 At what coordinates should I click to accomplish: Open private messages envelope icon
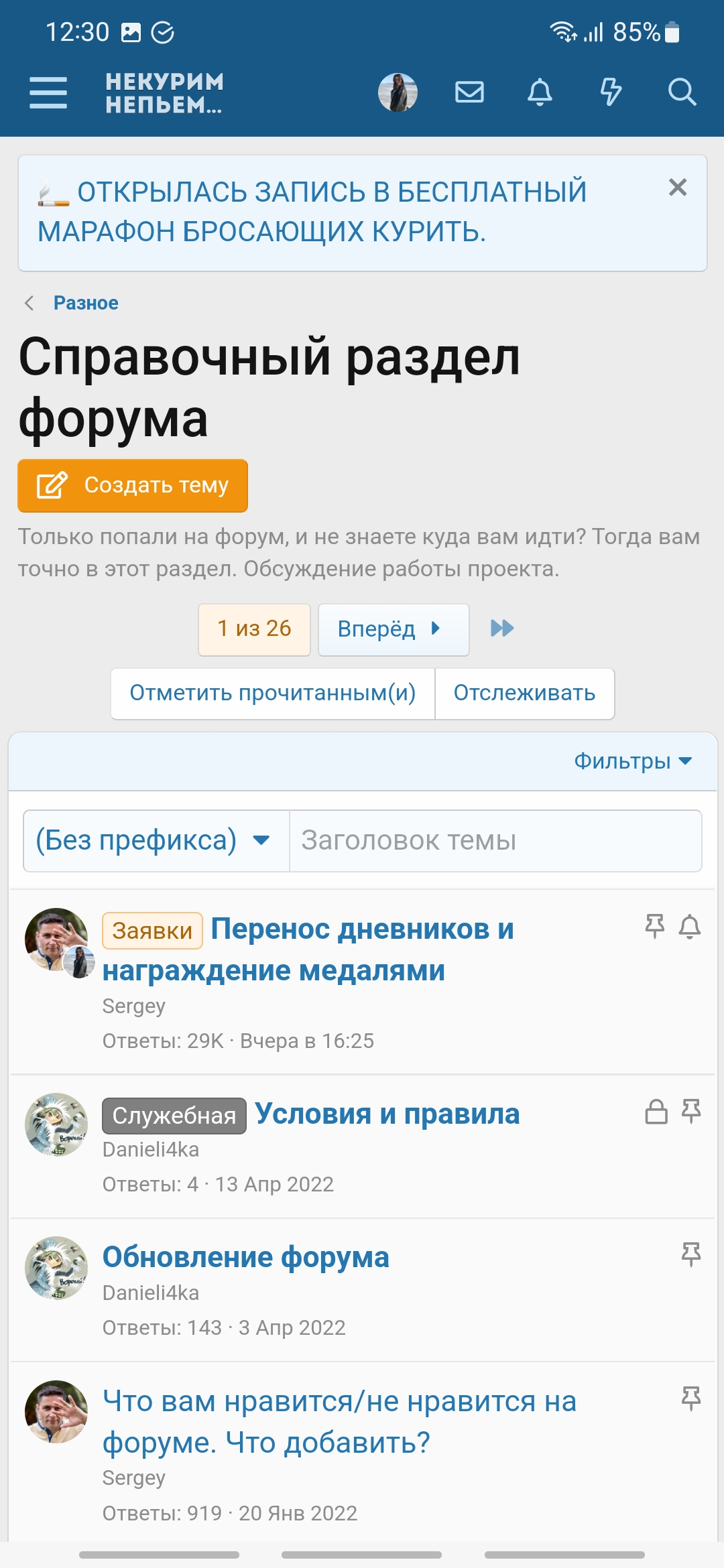pyautogui.click(x=469, y=92)
